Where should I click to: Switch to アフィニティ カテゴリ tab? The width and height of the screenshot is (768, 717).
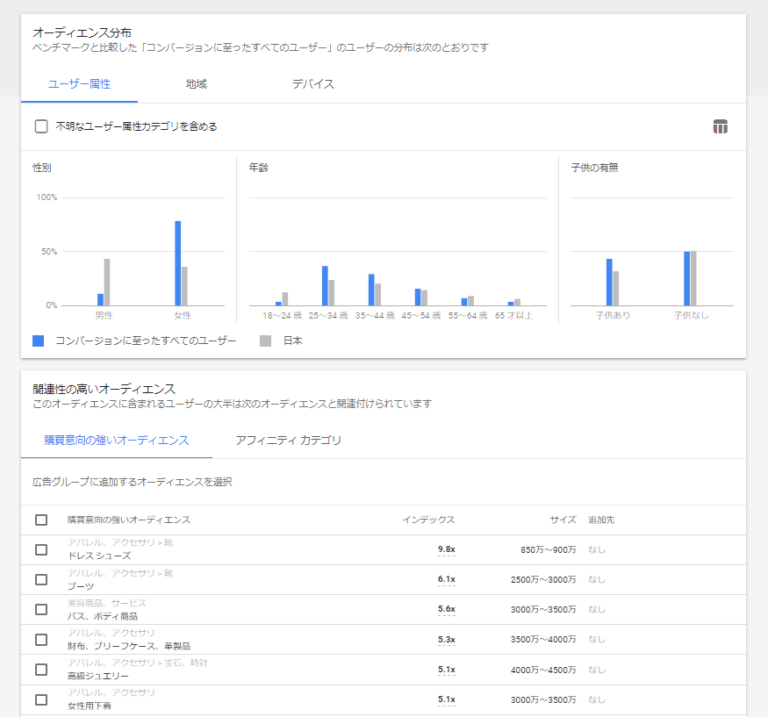click(288, 440)
